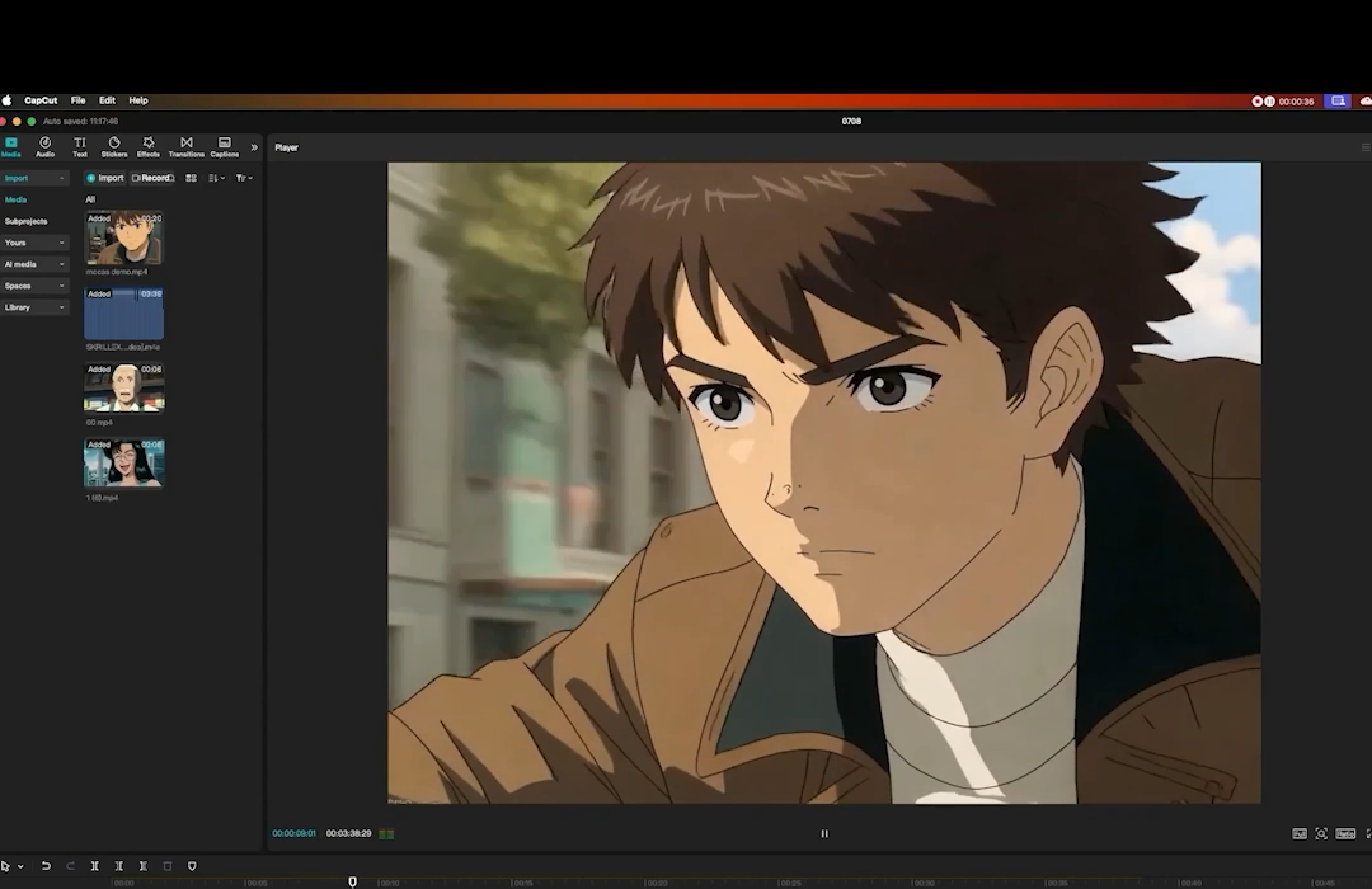Screen dimensions: 1372x889
Task: Expand the Yours sidebar section
Action: (34, 243)
